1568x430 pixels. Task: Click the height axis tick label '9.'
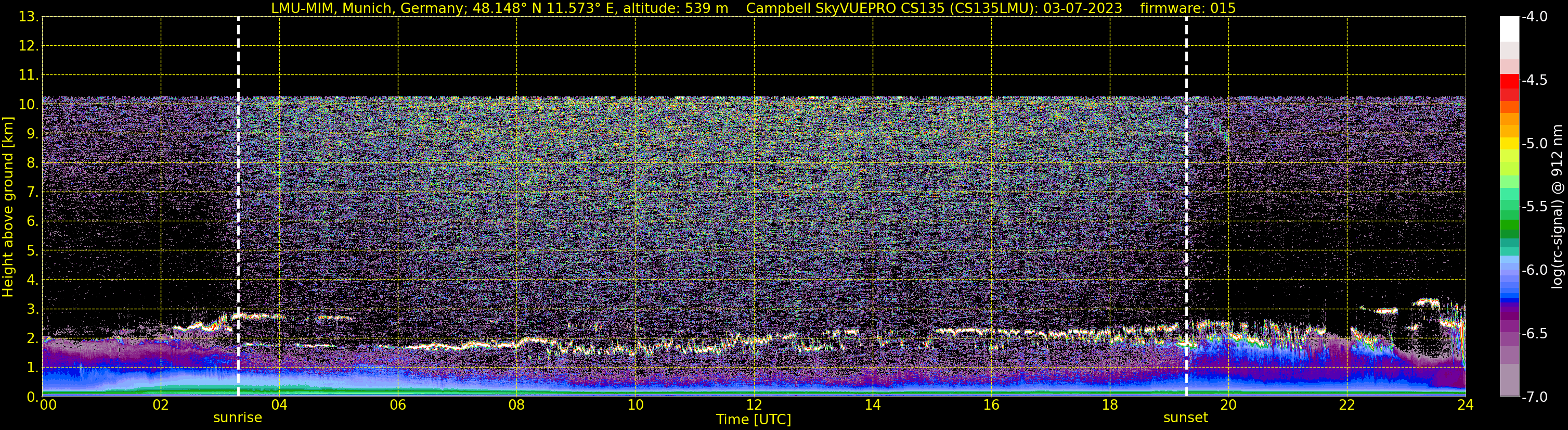click(x=32, y=134)
